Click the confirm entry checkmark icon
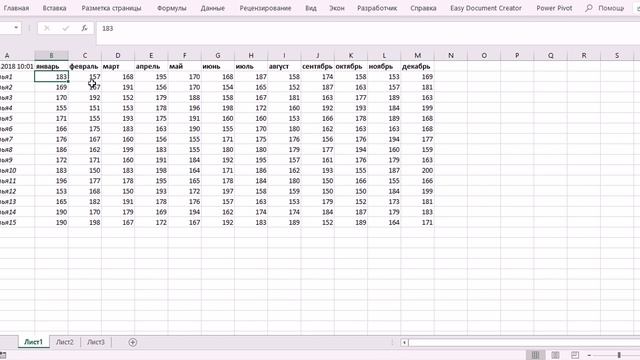Viewport: 640px width, 360px height. tap(65, 28)
